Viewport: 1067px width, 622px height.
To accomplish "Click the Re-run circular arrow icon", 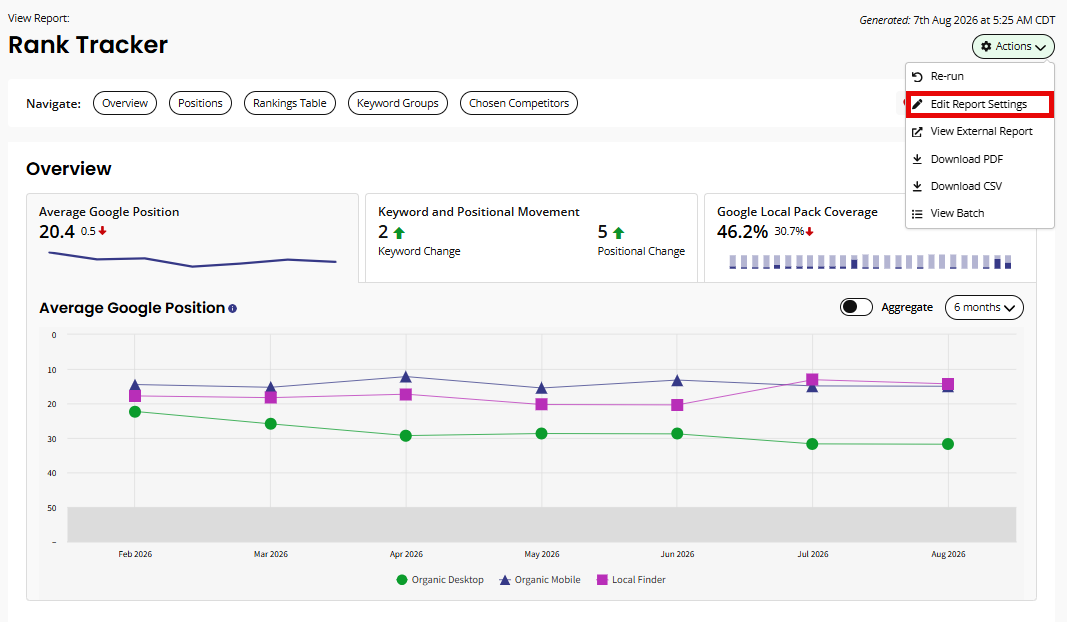I will click(x=917, y=77).
